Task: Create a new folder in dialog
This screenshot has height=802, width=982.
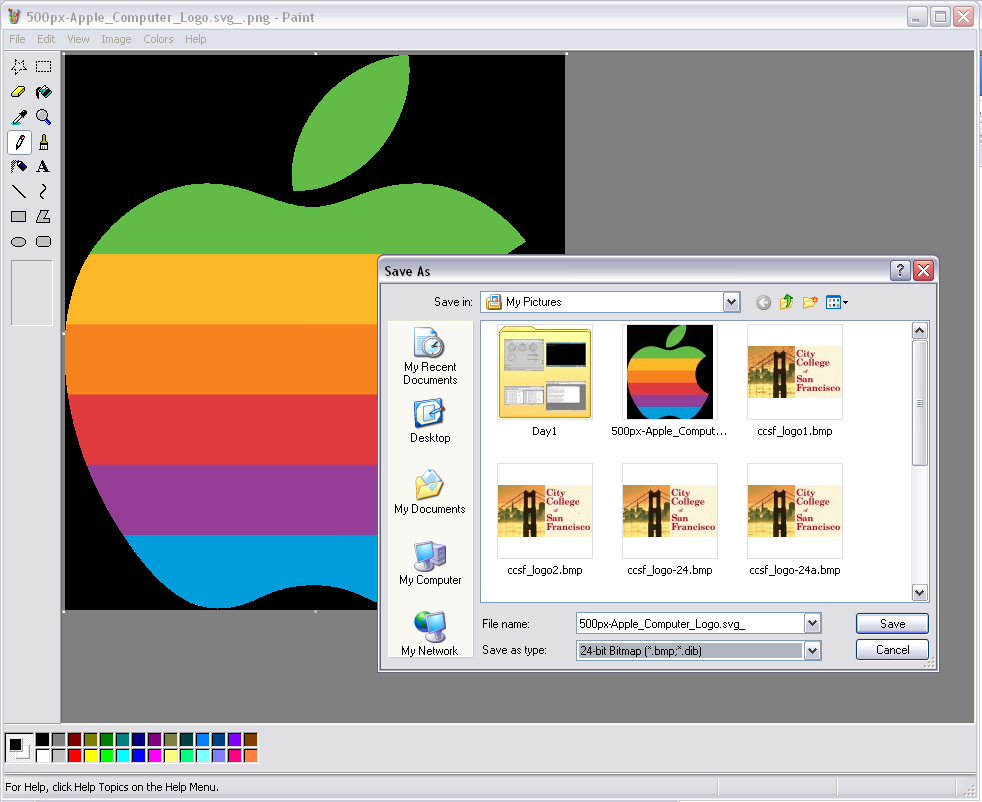Action: click(810, 302)
